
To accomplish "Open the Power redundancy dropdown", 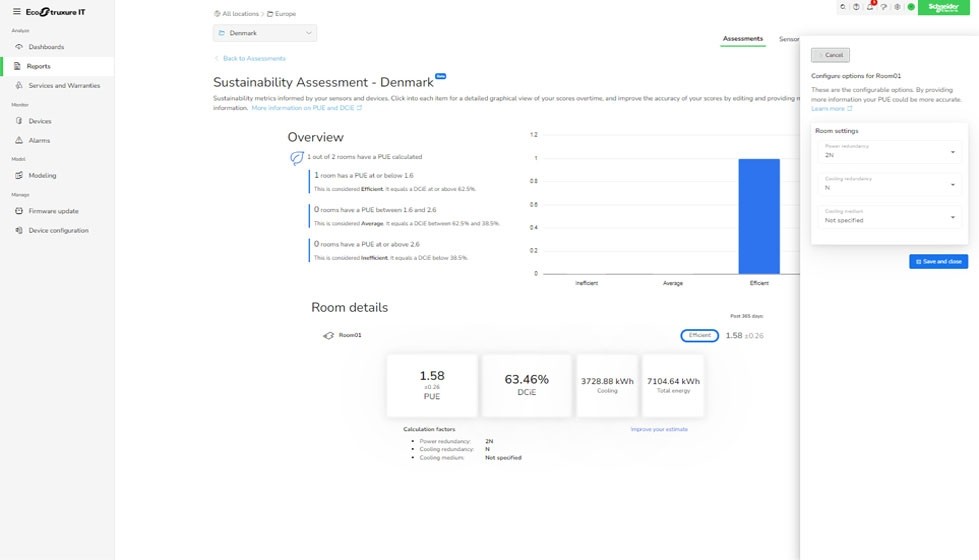I will pos(889,152).
